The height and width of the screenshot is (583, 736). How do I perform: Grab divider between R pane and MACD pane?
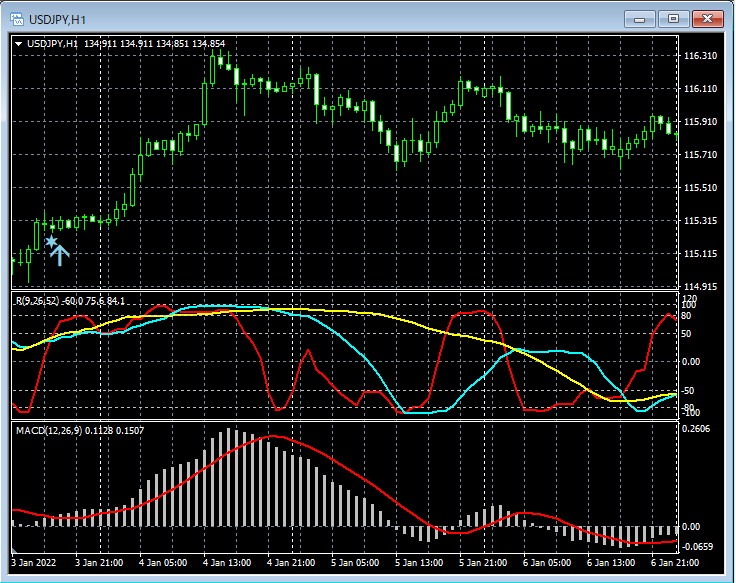340,421
